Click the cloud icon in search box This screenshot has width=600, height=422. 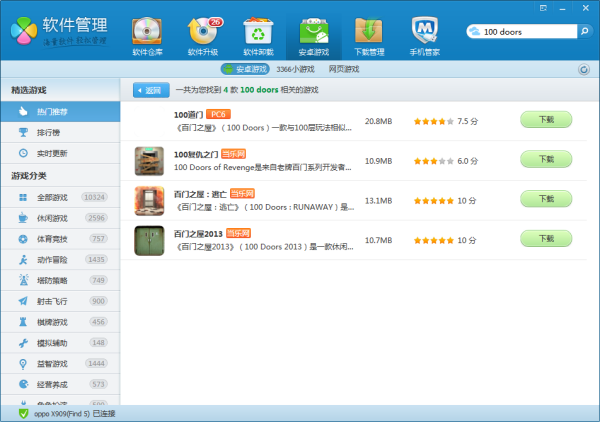click(474, 31)
